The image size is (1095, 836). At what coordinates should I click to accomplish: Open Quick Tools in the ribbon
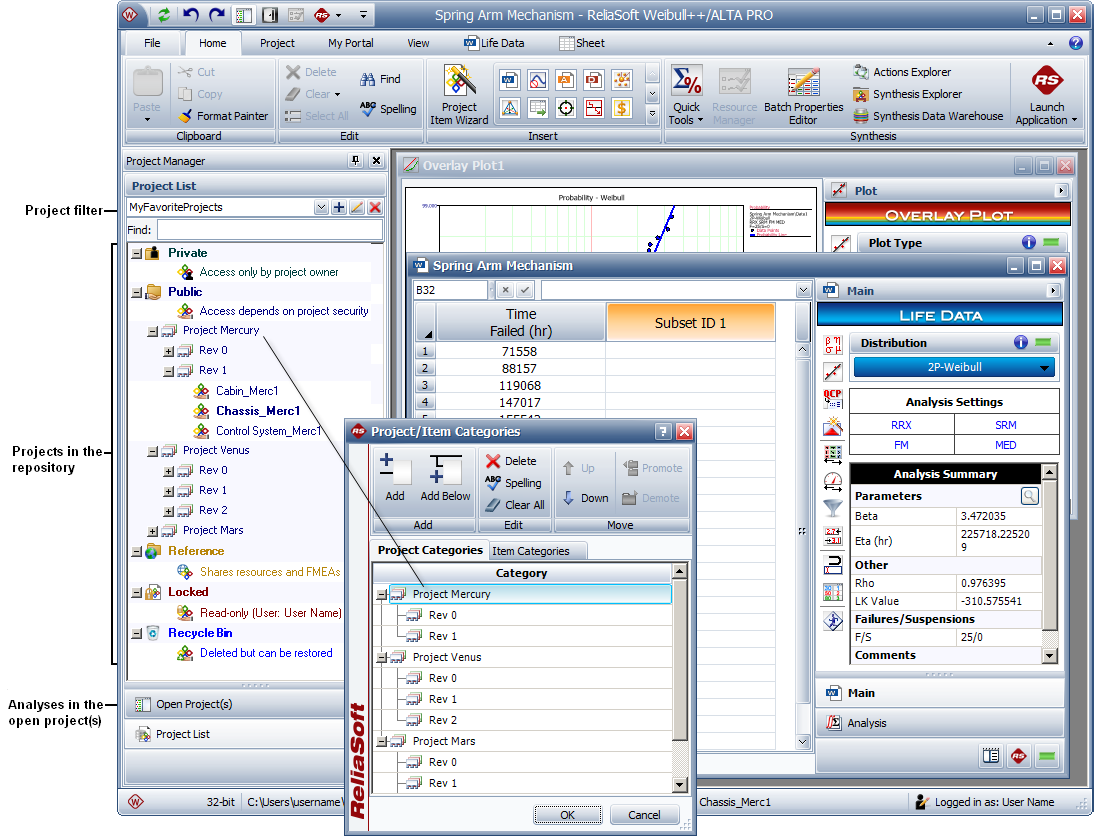[x=686, y=96]
